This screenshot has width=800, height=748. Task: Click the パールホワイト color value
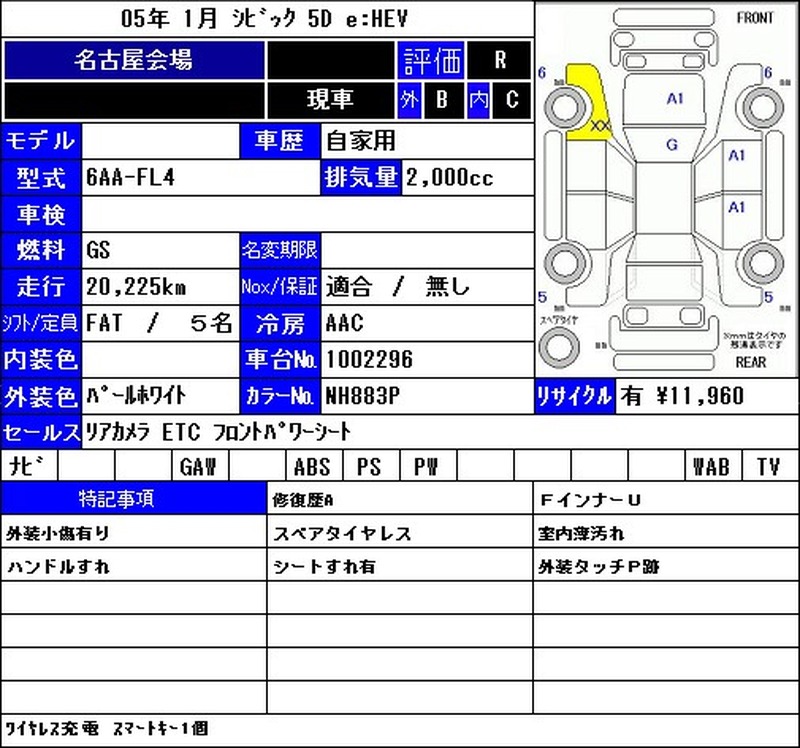[136, 396]
